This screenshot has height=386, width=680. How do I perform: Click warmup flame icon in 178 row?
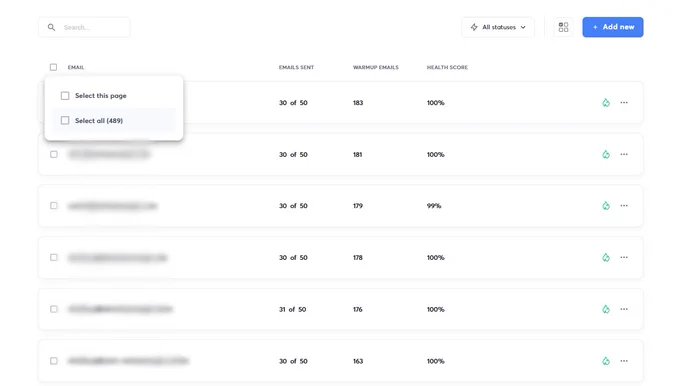(606, 258)
